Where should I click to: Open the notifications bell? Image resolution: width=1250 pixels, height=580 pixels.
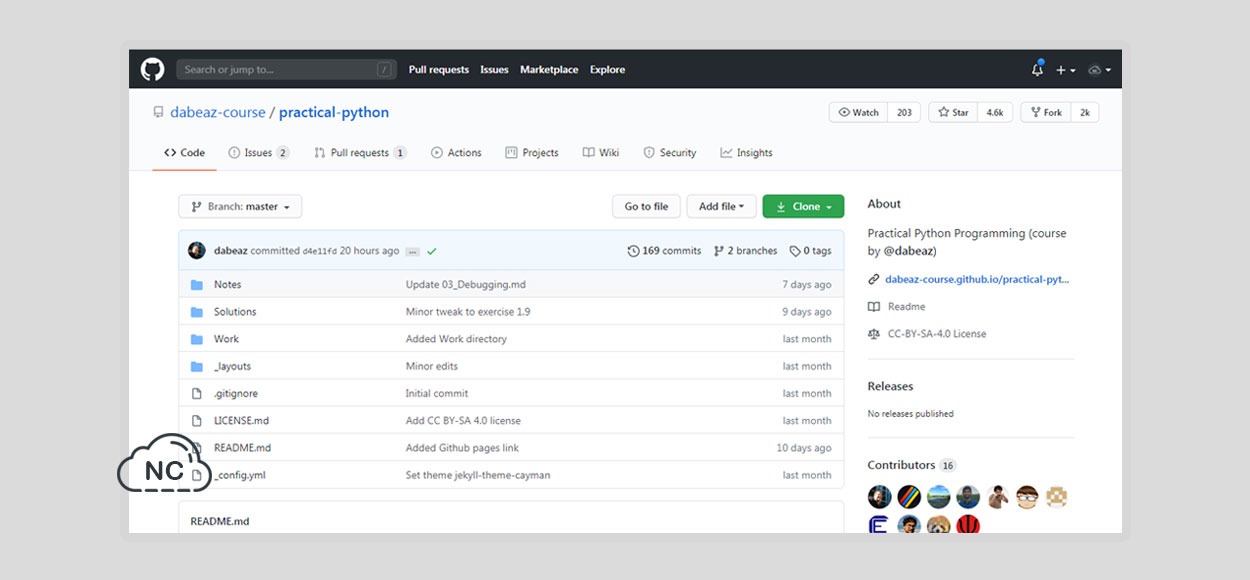coord(1037,70)
